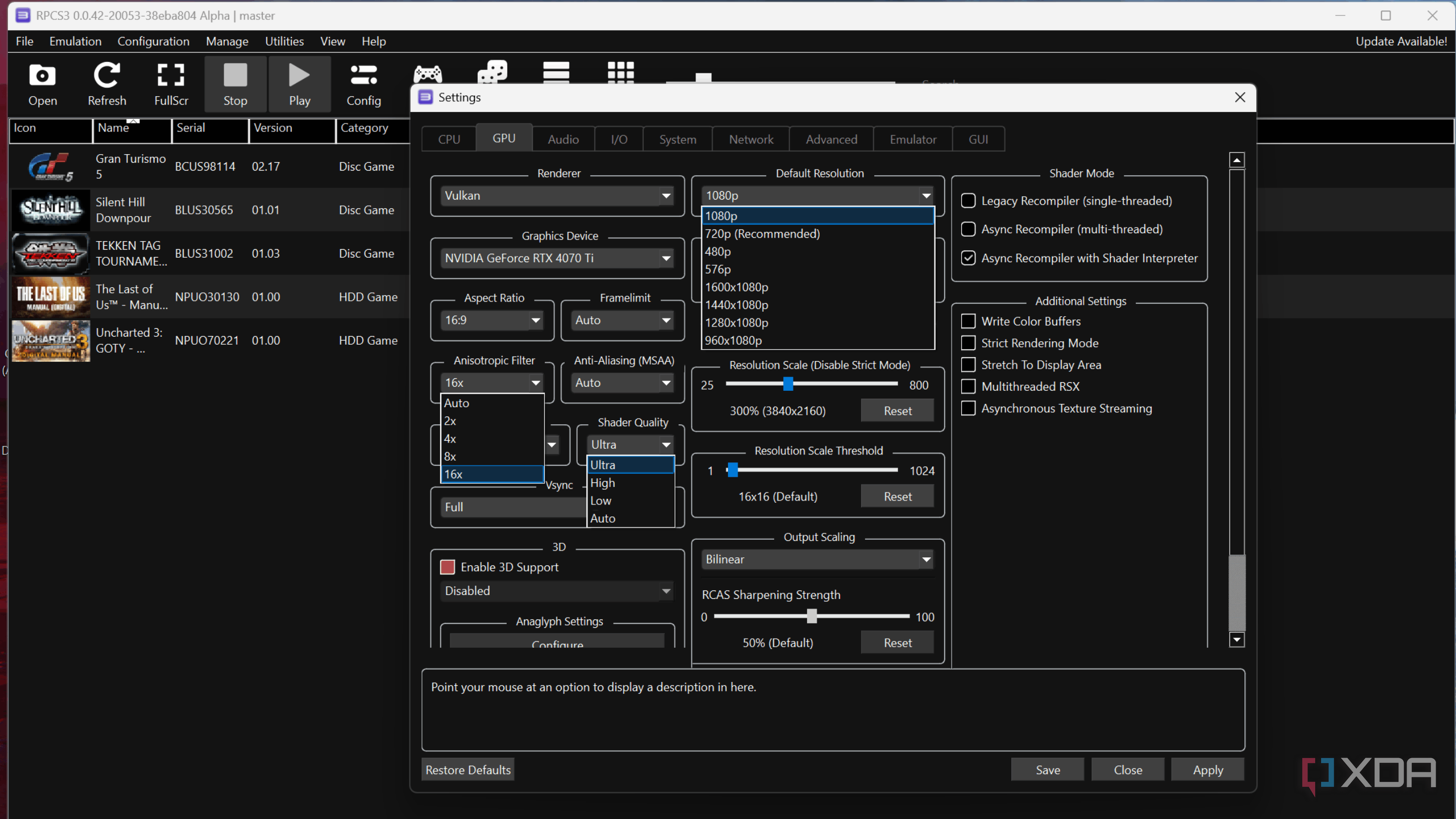The height and width of the screenshot is (819, 1456).
Task: Click the Restore Defaults button
Action: click(468, 770)
